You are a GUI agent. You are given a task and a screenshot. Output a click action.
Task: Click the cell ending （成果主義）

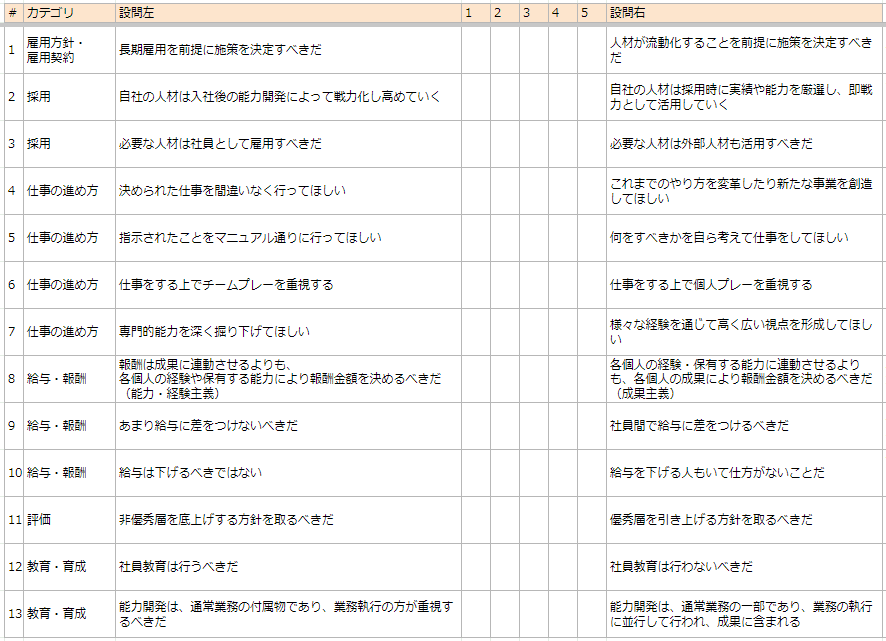746,379
